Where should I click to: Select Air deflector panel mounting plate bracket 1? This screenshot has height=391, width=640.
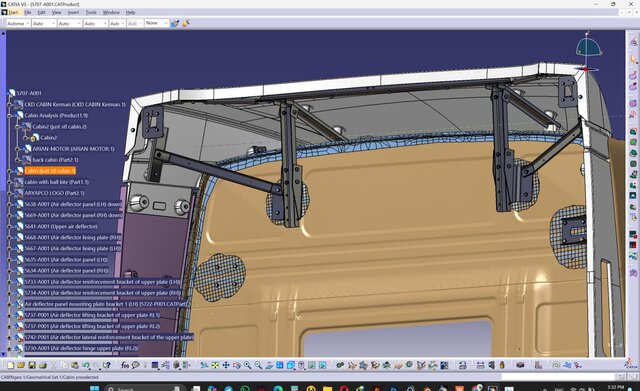click(x=105, y=304)
